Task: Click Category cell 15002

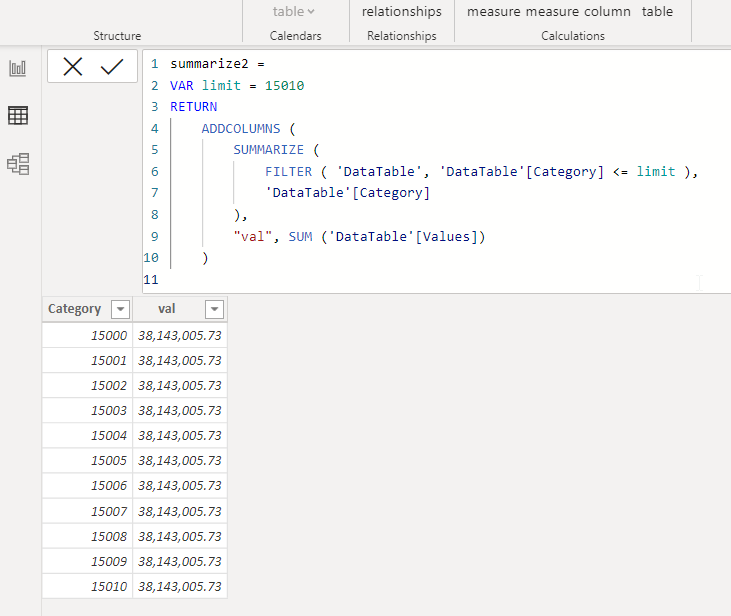Action: pos(88,386)
